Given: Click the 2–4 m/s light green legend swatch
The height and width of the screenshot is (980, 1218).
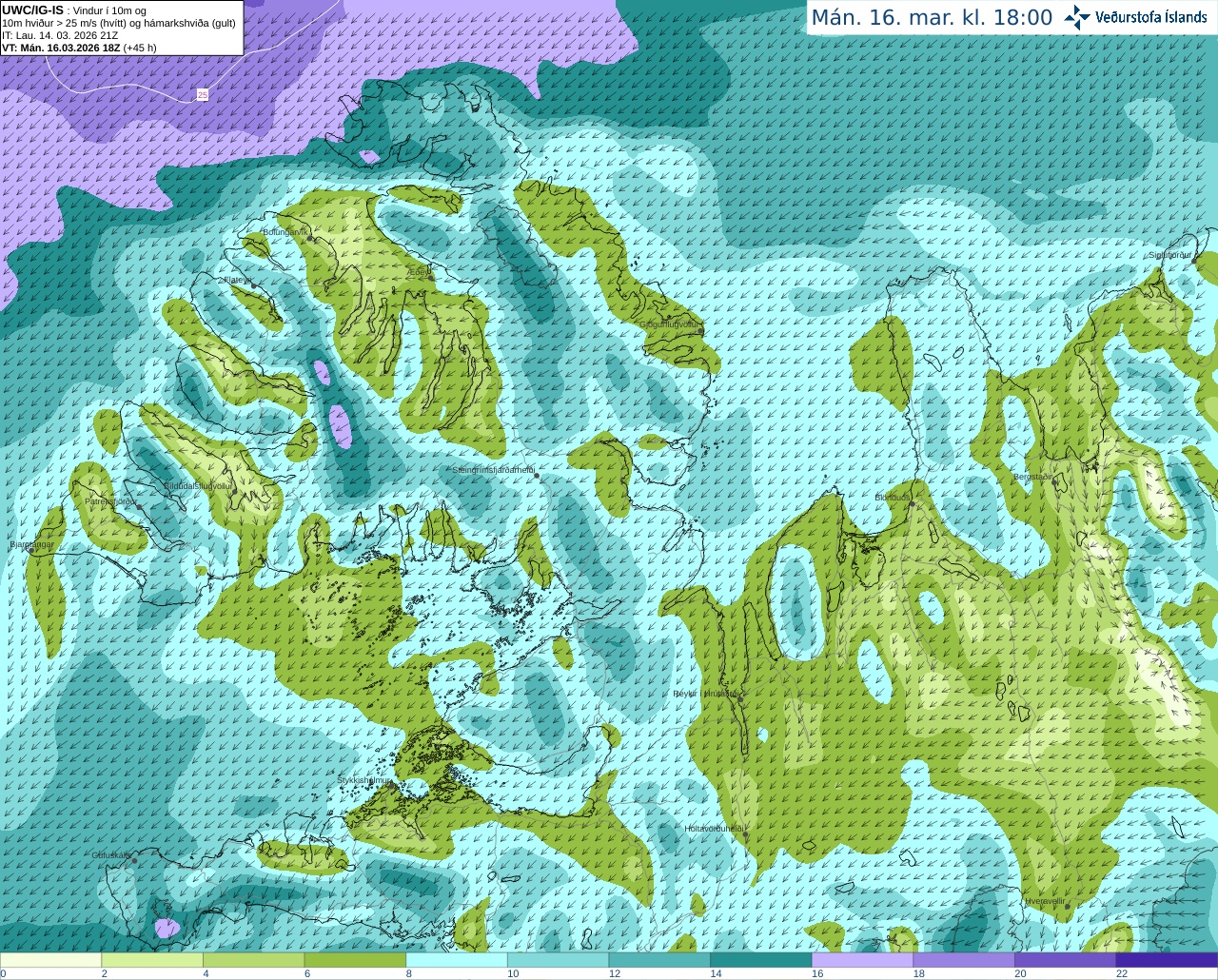Looking at the screenshot, I should [x=152, y=960].
